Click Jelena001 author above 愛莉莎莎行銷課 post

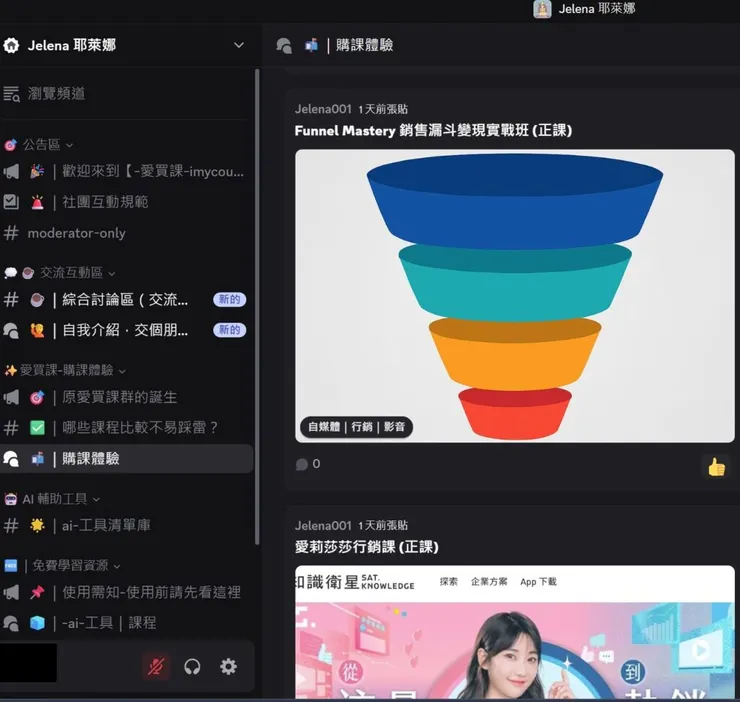(323, 525)
